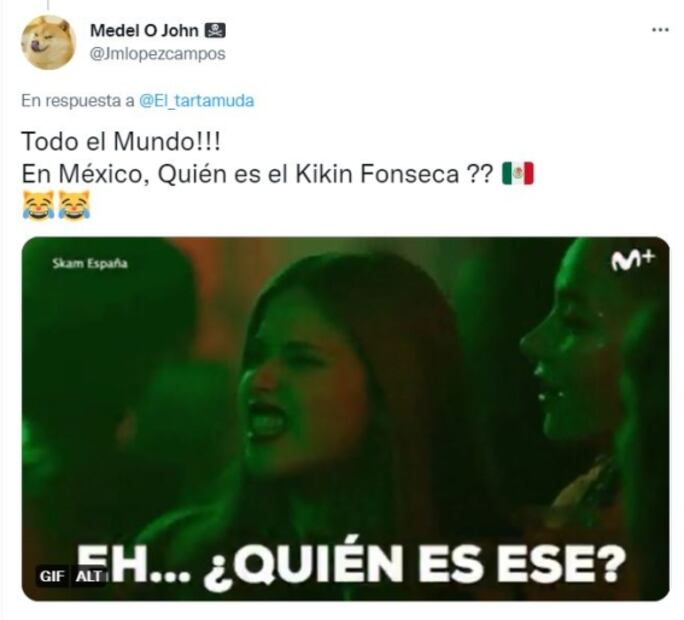Viewport: 684px width, 620px height.
Task: Click the second crying-laughing cat emoji
Action: coord(74,206)
